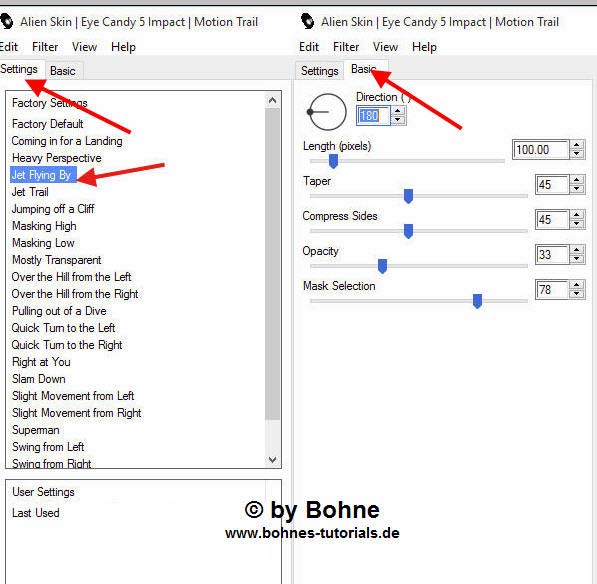Decrease Length value with down arrow

point(577,154)
